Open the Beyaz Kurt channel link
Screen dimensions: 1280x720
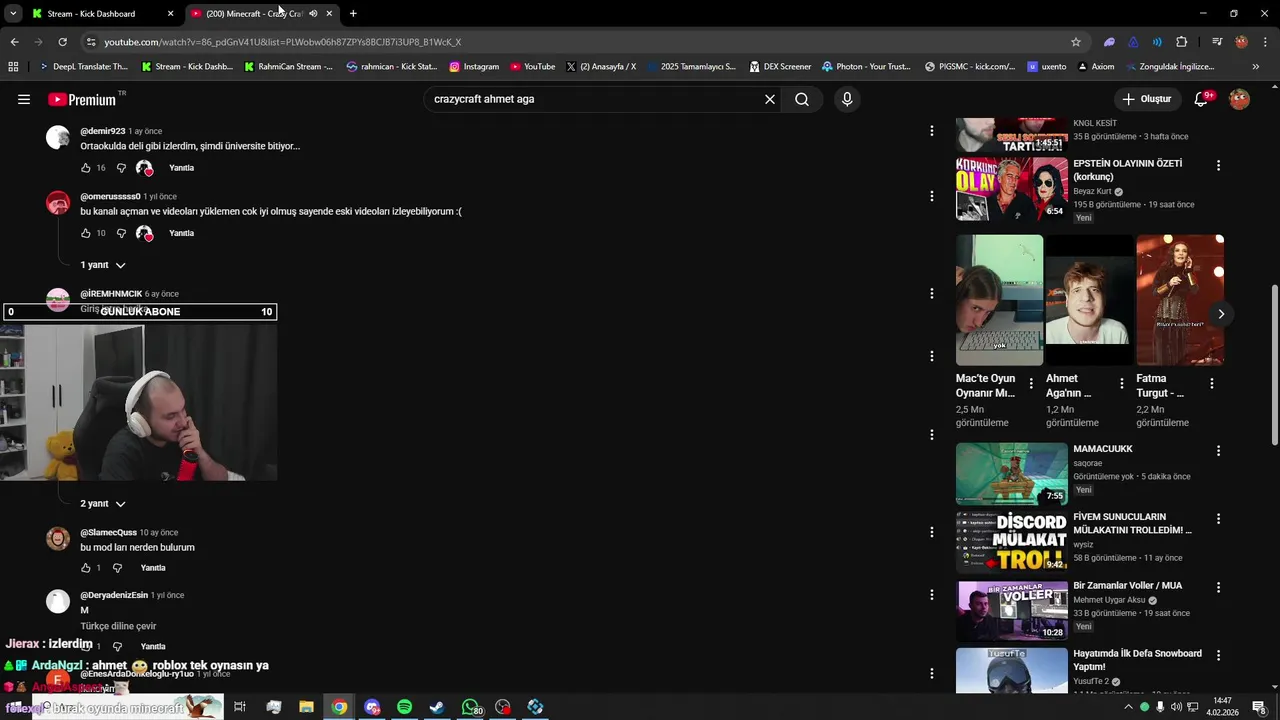pyautogui.click(x=1092, y=191)
